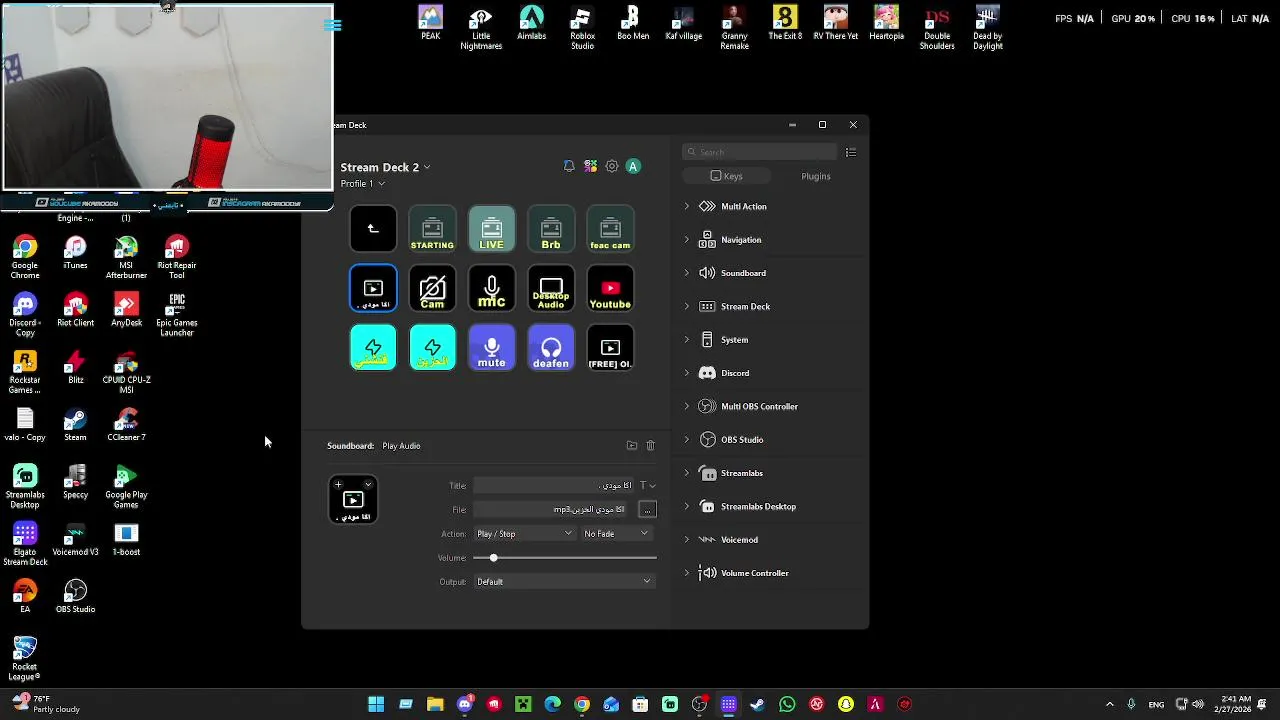Expand the Discord category

pyautogui.click(x=686, y=373)
